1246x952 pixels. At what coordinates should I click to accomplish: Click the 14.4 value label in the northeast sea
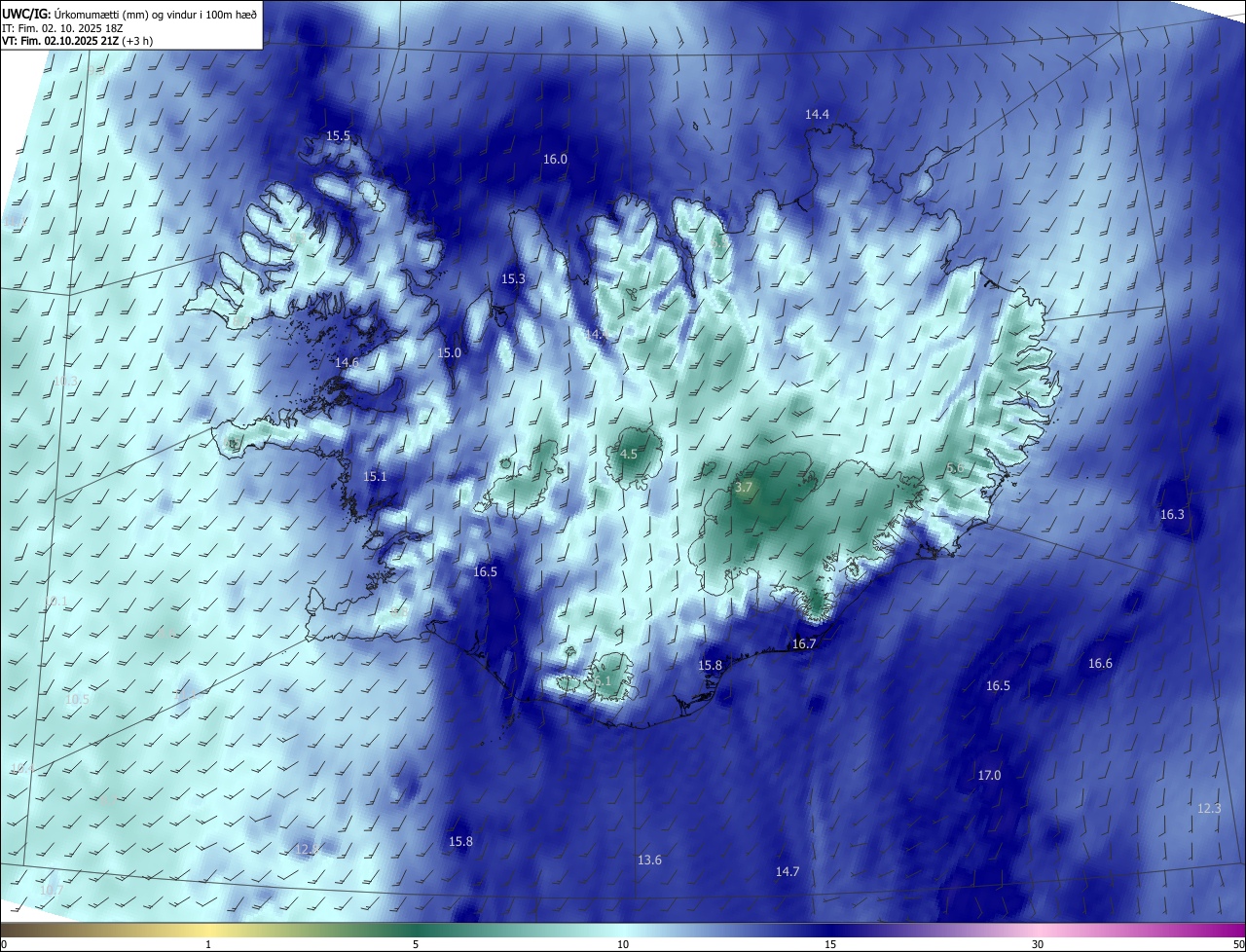[817, 115]
